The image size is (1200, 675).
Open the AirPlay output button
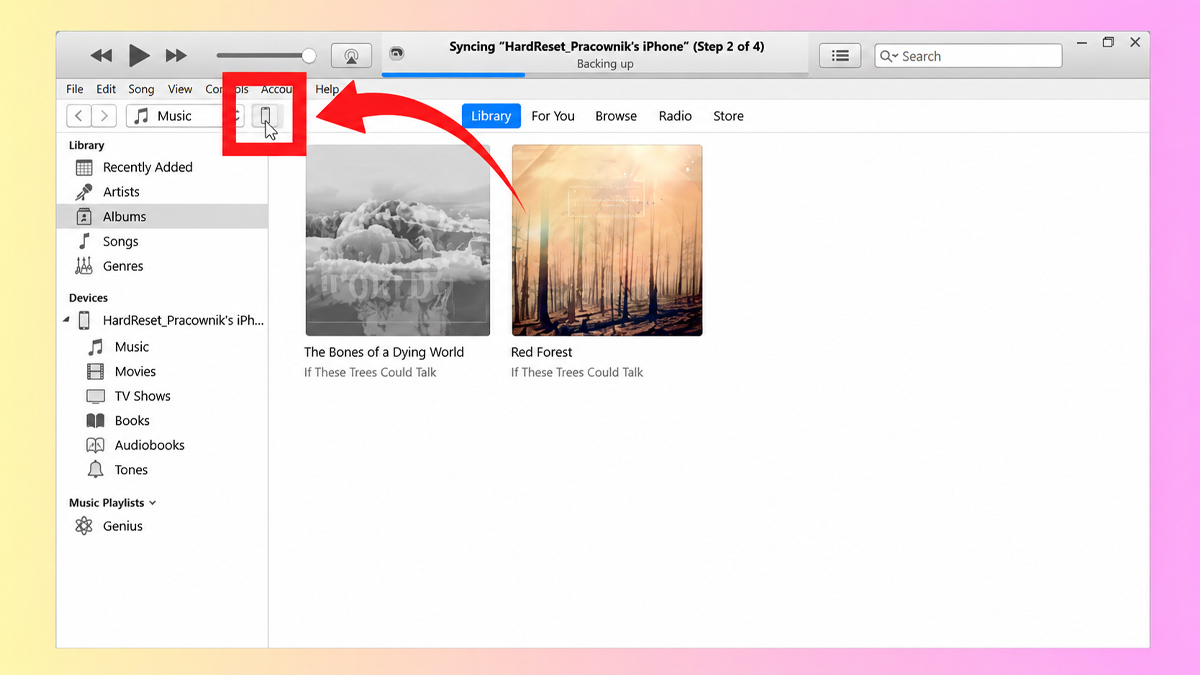pos(351,56)
